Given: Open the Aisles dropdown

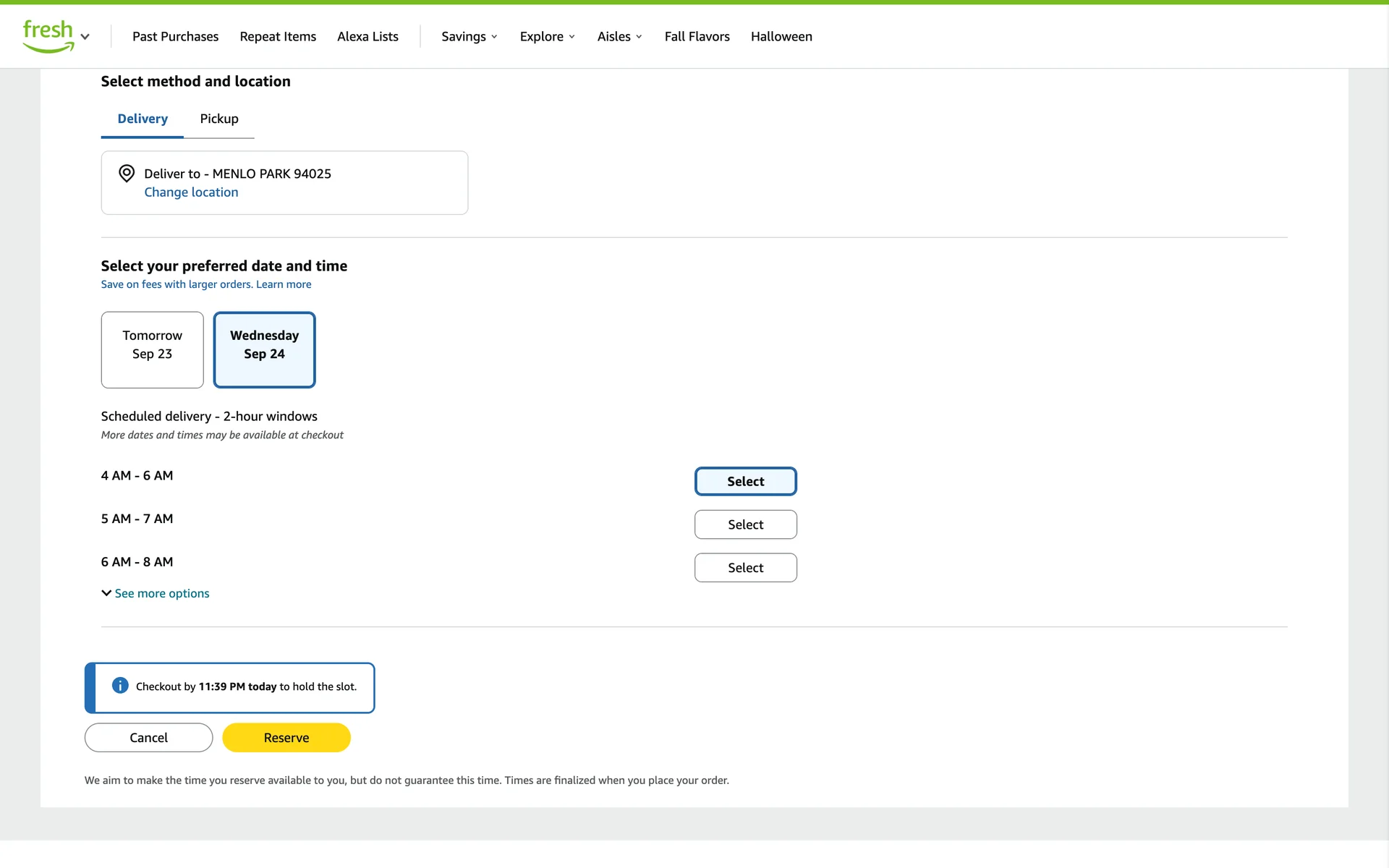Looking at the screenshot, I should pos(620,37).
